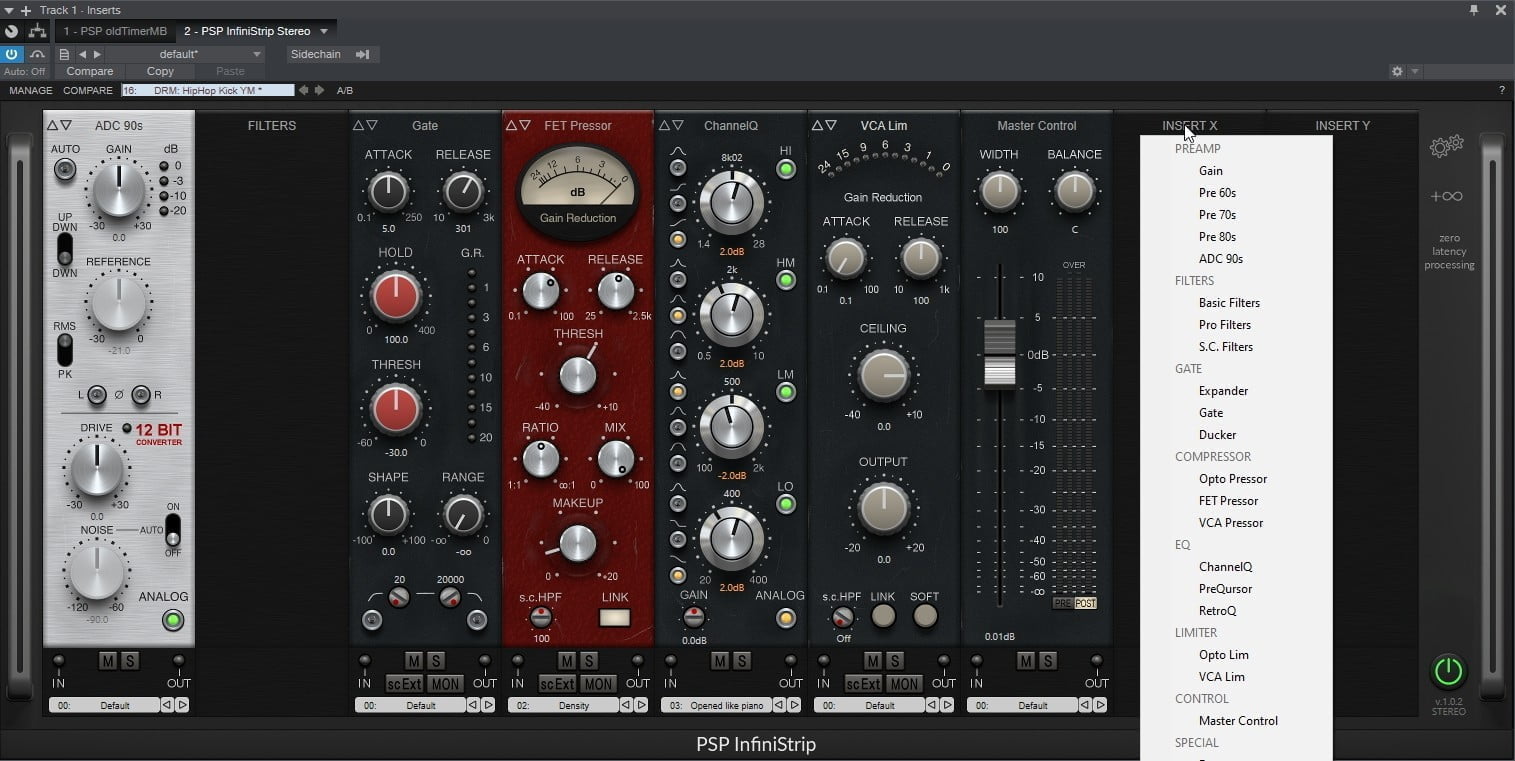Open the PSP InfiniStrip Stereo insert dropdown
This screenshot has height=761, width=1515.
coord(324,31)
